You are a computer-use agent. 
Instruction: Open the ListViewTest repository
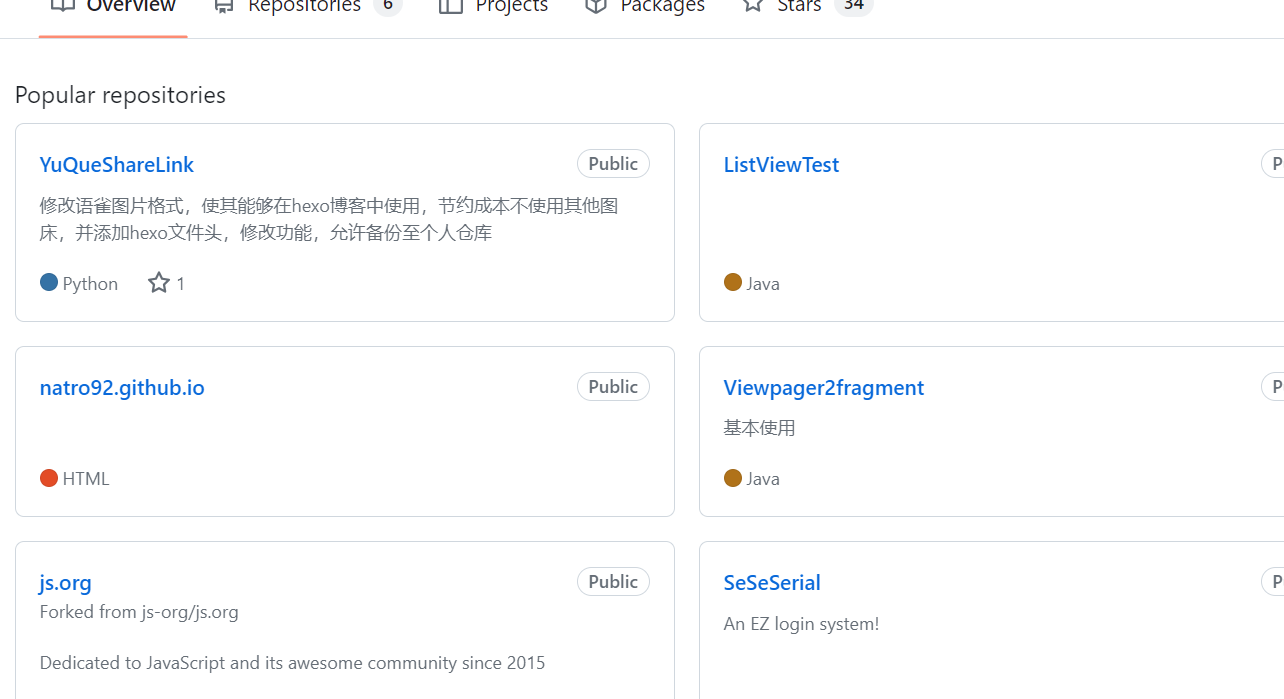pos(781,165)
